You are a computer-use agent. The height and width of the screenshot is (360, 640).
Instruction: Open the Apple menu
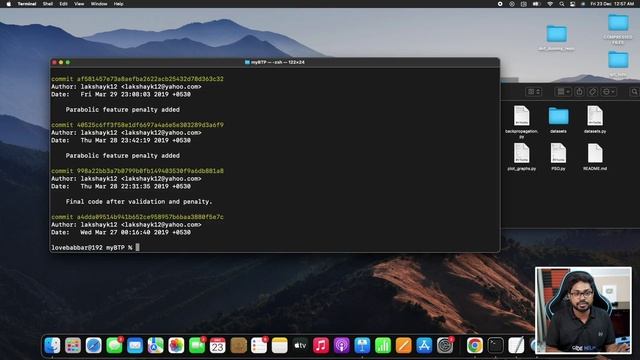pos(9,4)
